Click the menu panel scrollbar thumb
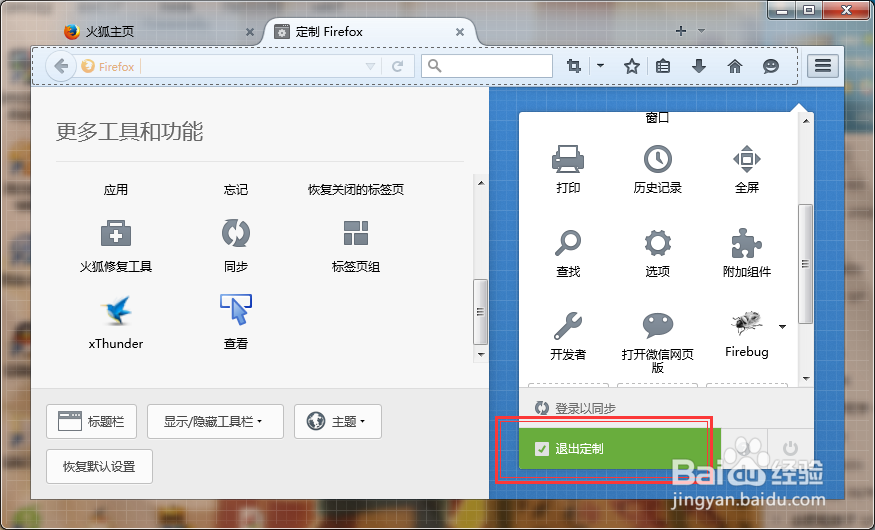Image resolution: width=875 pixels, height=530 pixels. [x=805, y=264]
